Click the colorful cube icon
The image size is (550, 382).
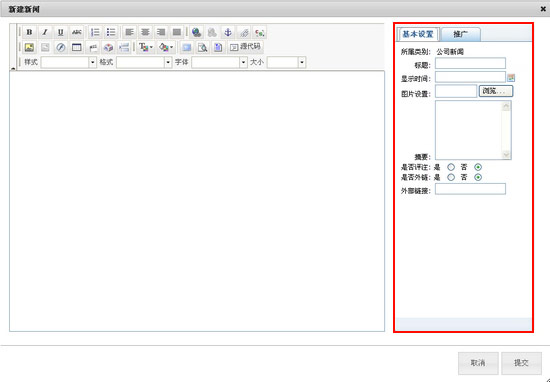point(108,47)
